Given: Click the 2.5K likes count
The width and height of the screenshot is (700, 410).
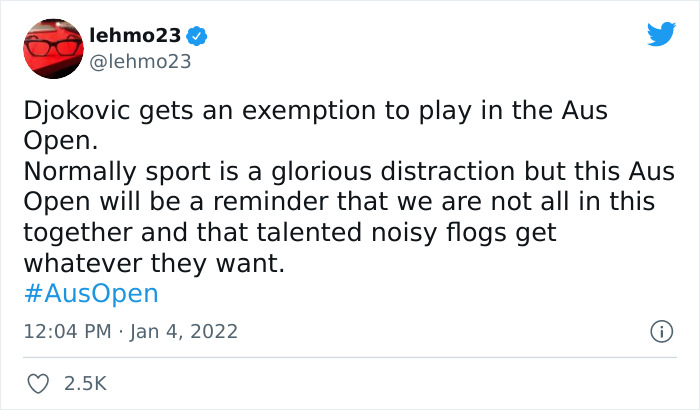Looking at the screenshot, I should tap(84, 383).
